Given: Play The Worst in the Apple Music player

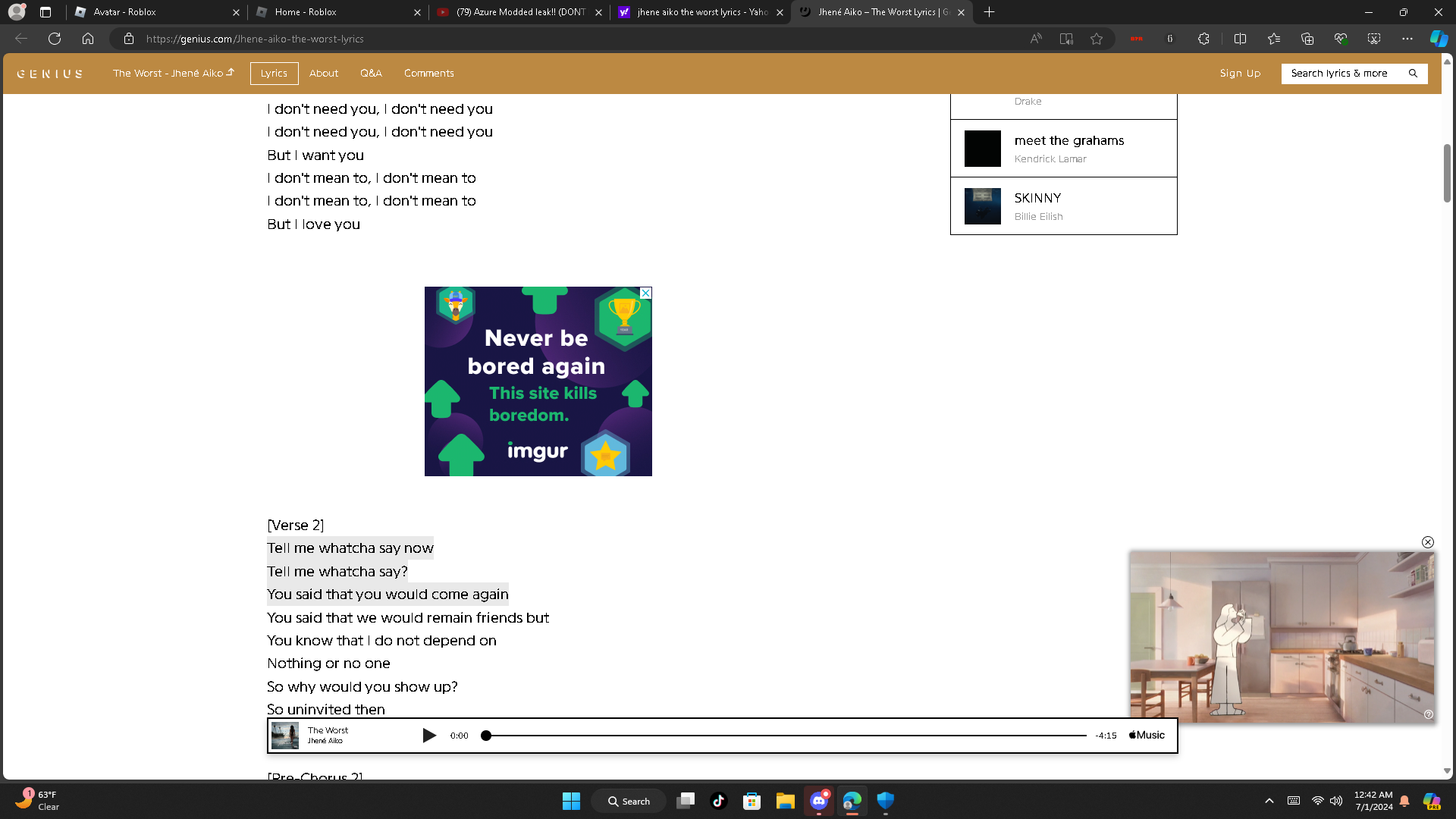Looking at the screenshot, I should 429,736.
